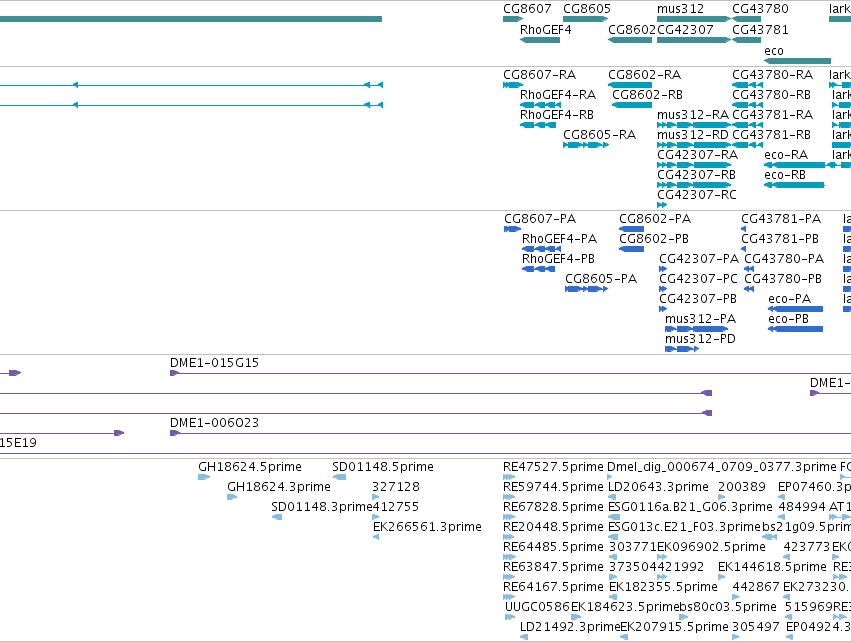This screenshot has height=642, width=851.
Task: Click the GH18624.5prime EST
Action: click(x=204, y=477)
